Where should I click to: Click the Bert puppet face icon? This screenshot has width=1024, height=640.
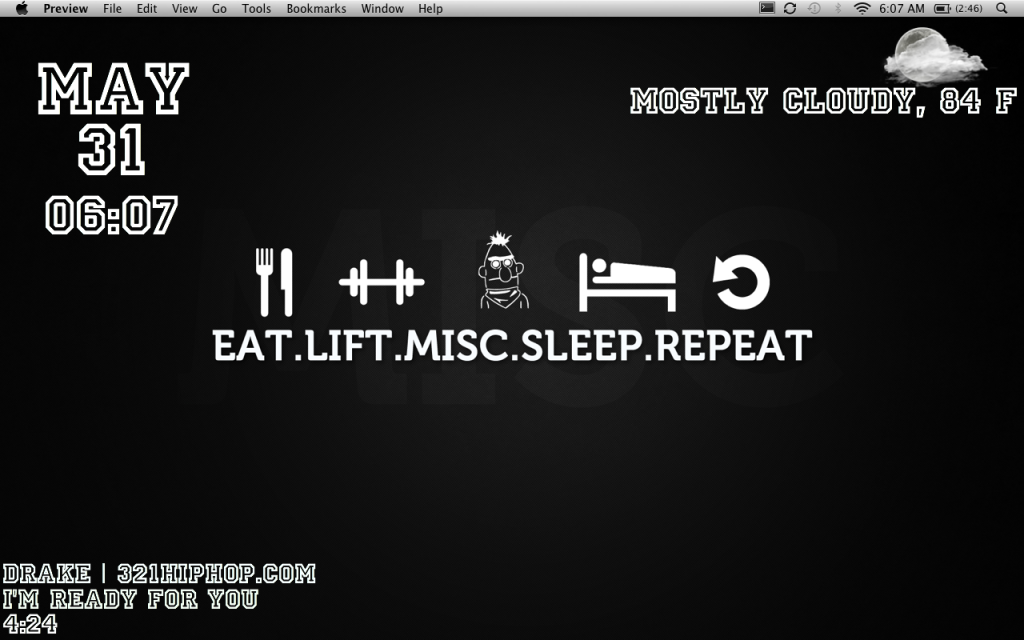pyautogui.click(x=503, y=270)
